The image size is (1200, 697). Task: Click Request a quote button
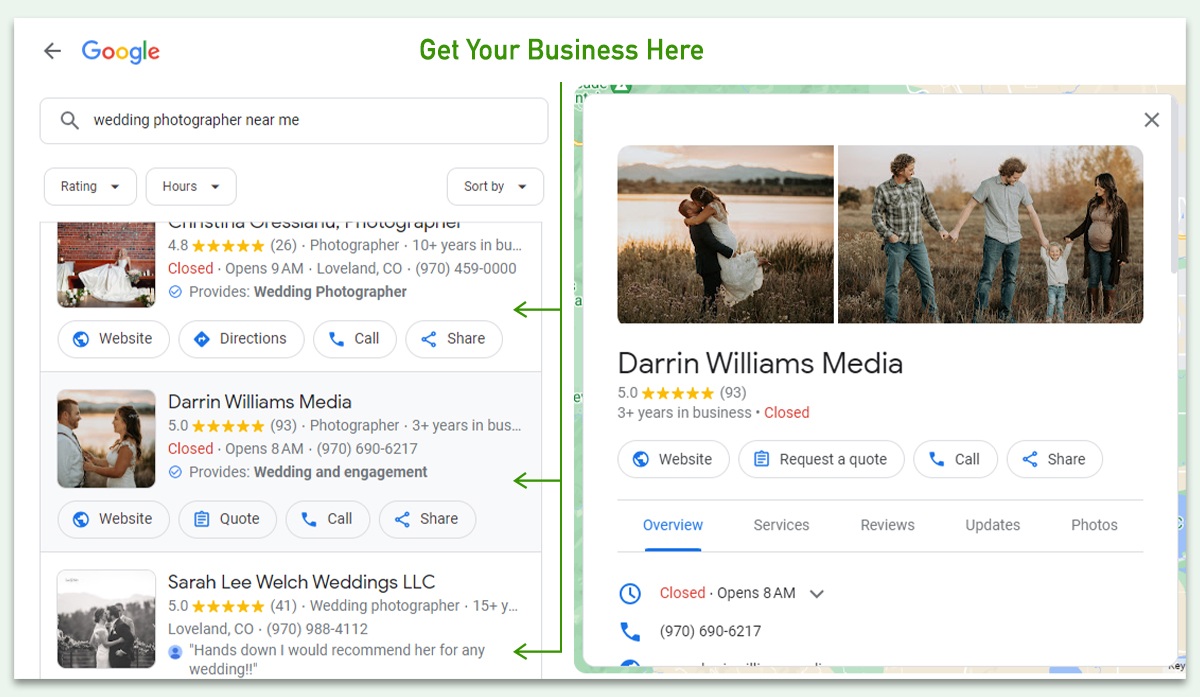pyautogui.click(x=821, y=460)
